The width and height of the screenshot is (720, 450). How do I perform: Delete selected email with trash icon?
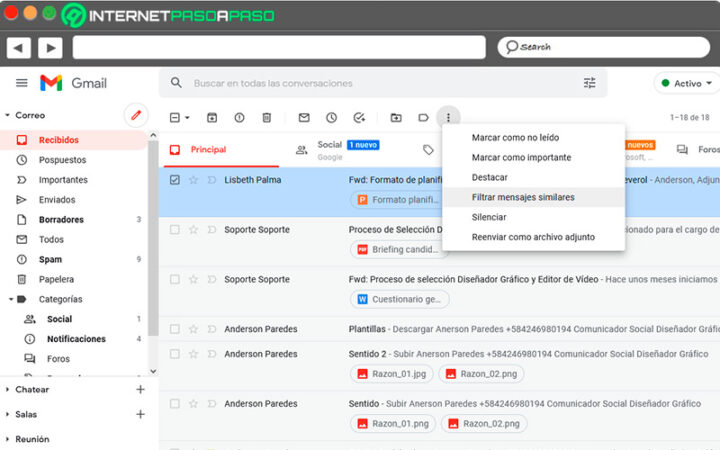click(266, 118)
